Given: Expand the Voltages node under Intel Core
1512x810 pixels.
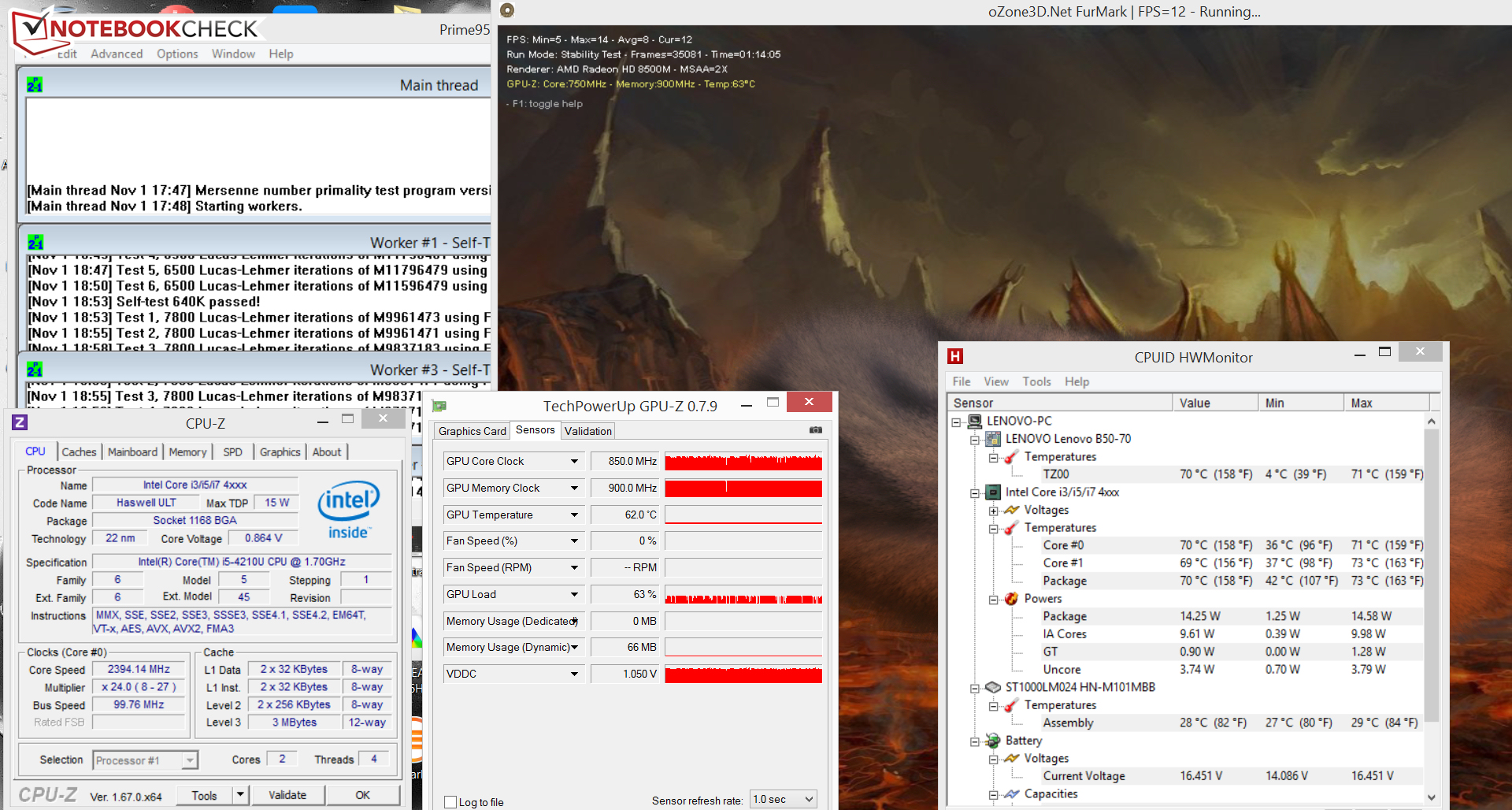Looking at the screenshot, I should click(994, 511).
